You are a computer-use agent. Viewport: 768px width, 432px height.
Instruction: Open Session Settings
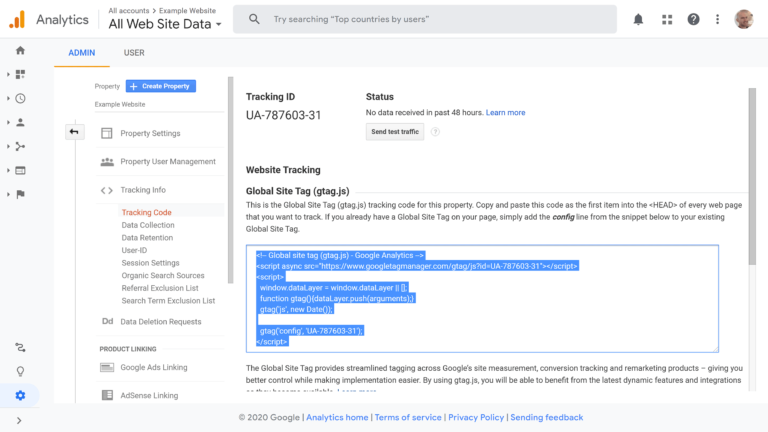[150, 263]
